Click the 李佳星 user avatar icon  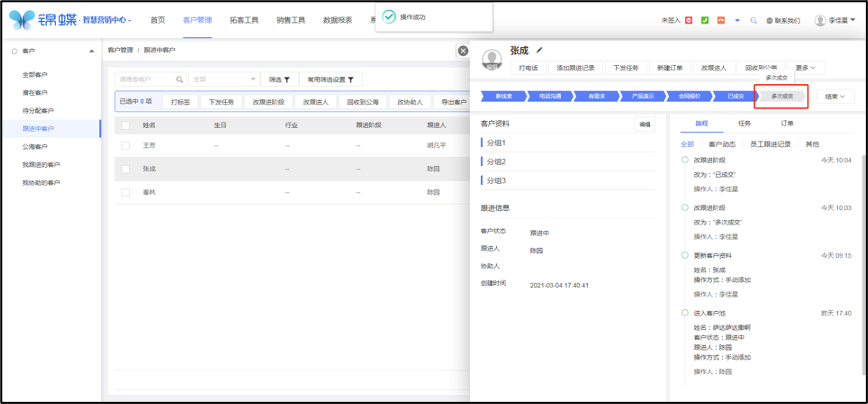pyautogui.click(x=820, y=20)
